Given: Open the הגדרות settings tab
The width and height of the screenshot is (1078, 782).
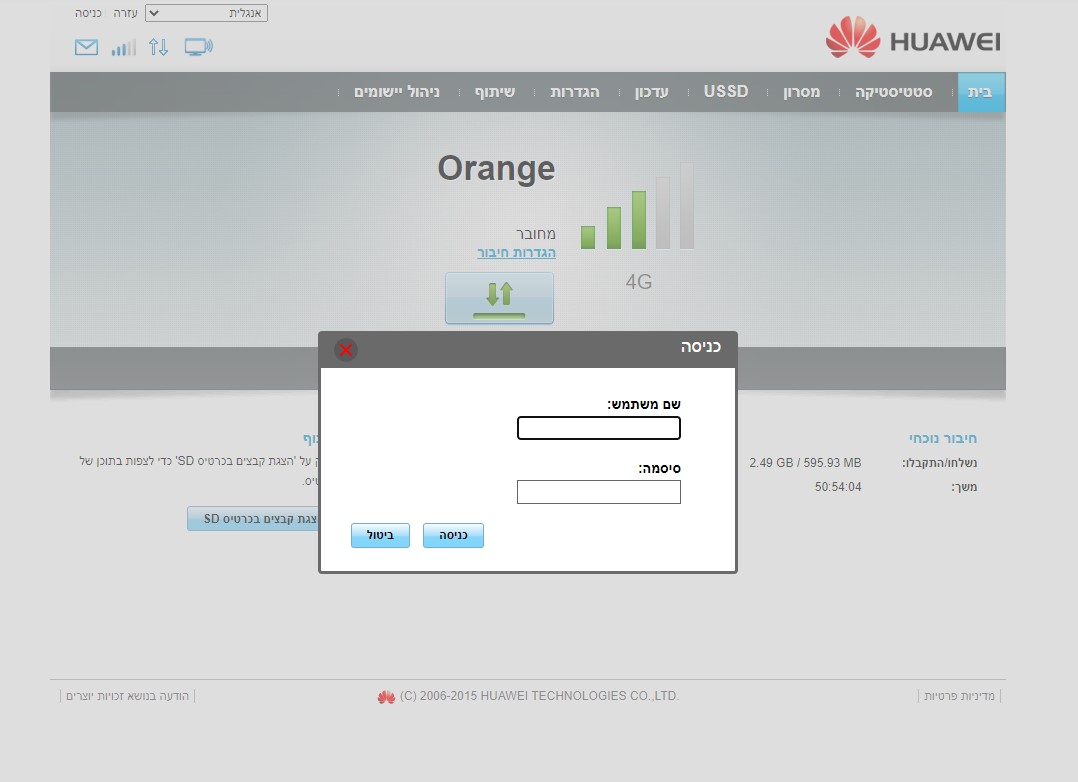Looking at the screenshot, I should pos(572,91).
